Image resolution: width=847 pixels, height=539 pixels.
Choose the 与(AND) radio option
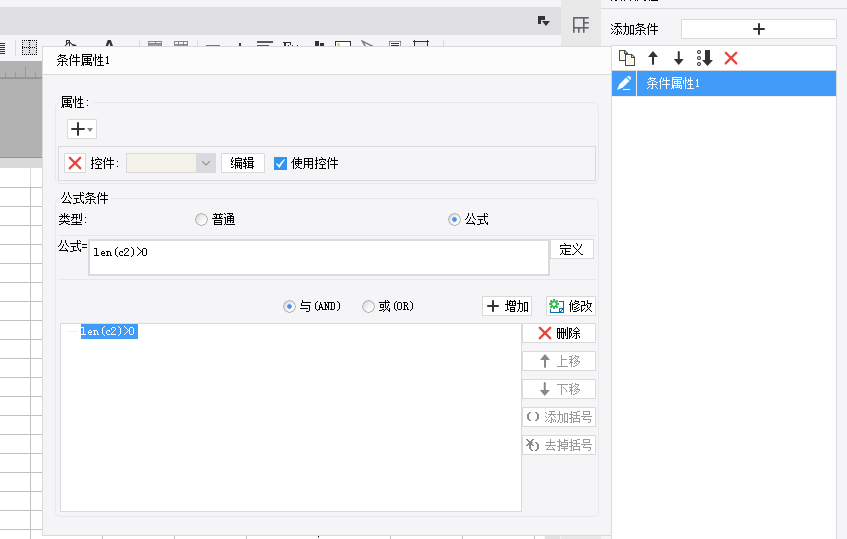[x=289, y=306]
